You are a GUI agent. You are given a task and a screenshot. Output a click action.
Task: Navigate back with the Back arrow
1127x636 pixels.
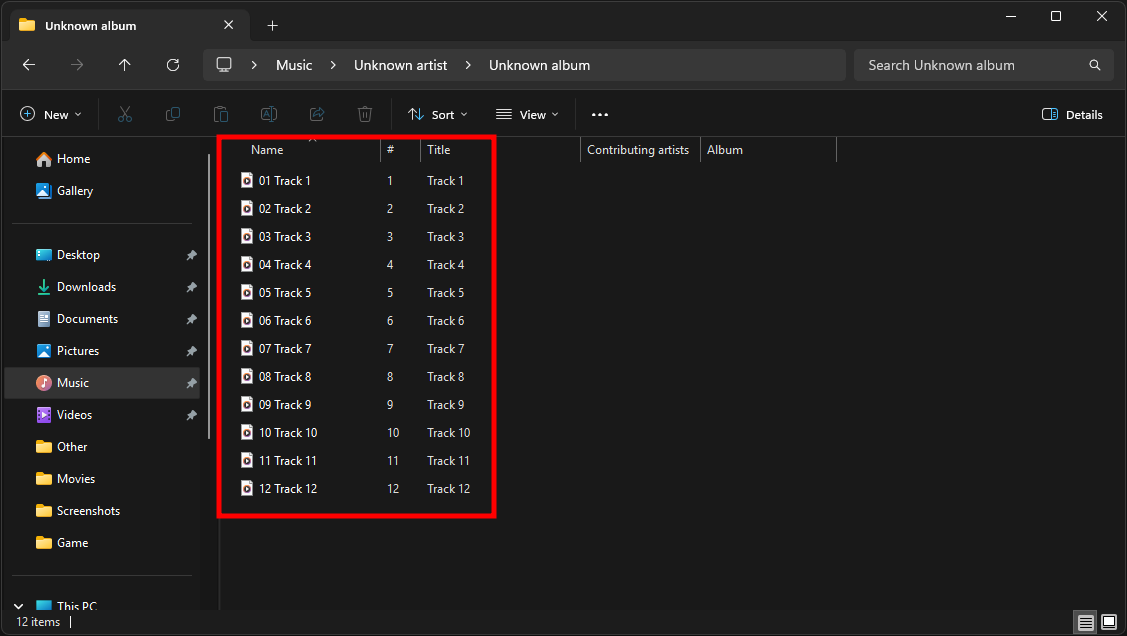[29, 65]
